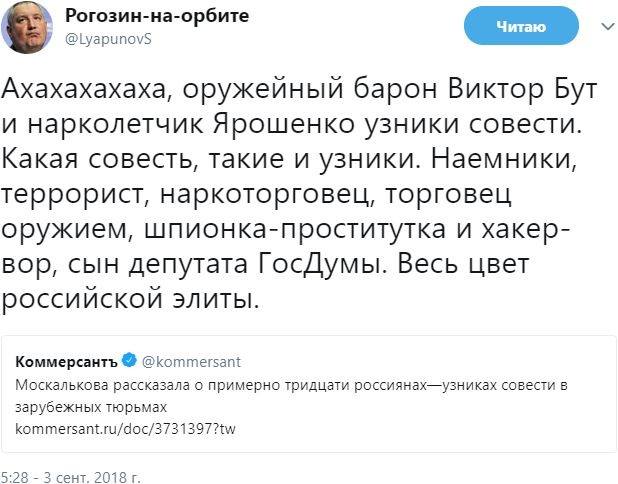
Task: Open the Коммерсантъ account name
Action: (67, 361)
